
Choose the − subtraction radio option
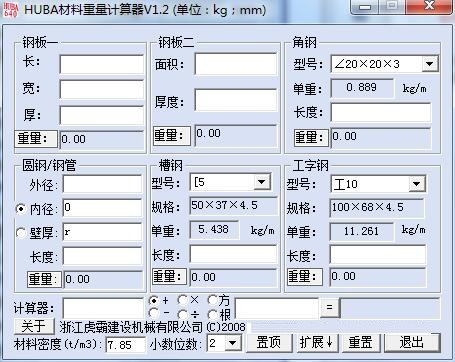(153, 313)
